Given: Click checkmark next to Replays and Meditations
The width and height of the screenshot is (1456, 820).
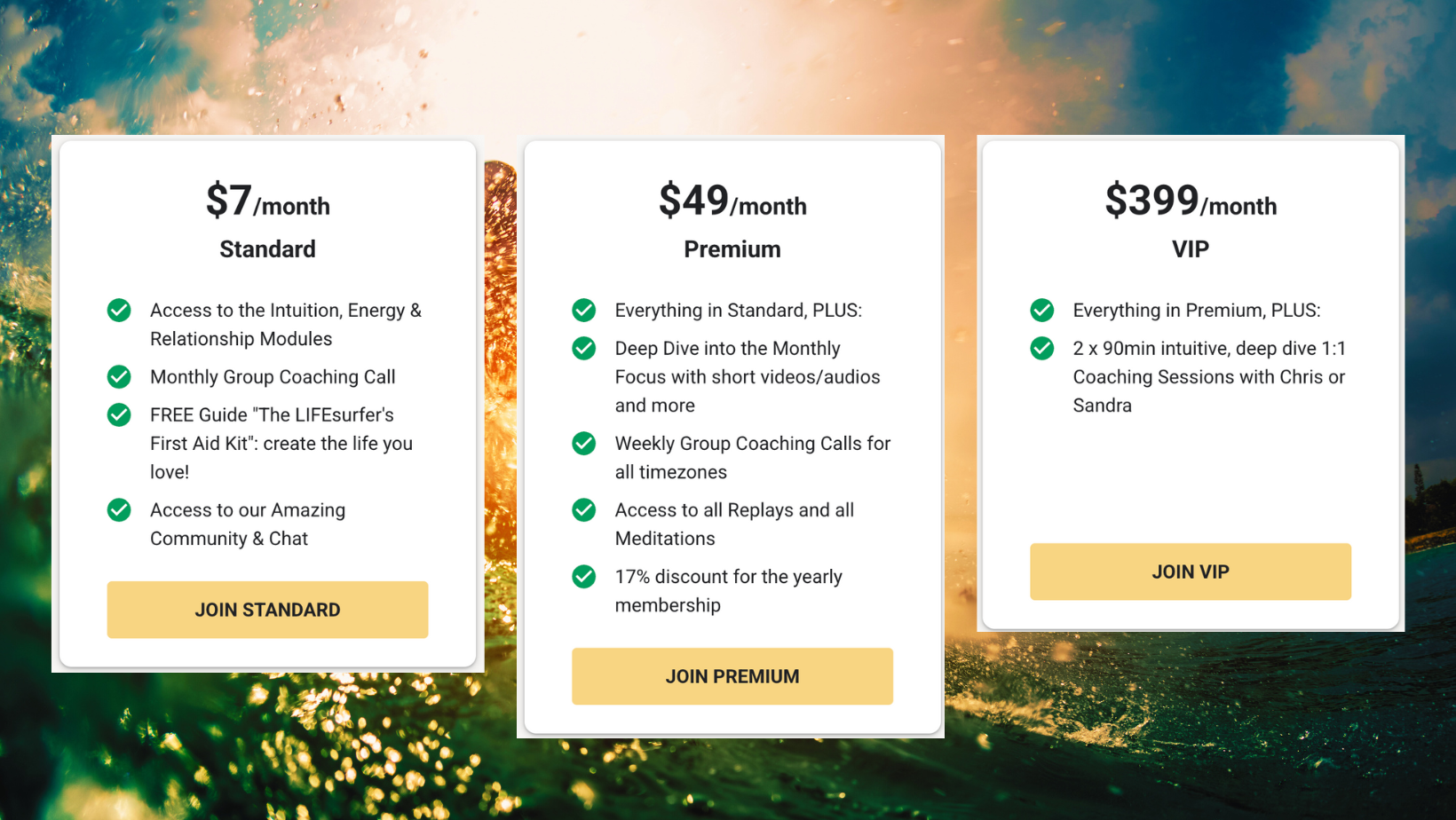Looking at the screenshot, I should (x=584, y=510).
